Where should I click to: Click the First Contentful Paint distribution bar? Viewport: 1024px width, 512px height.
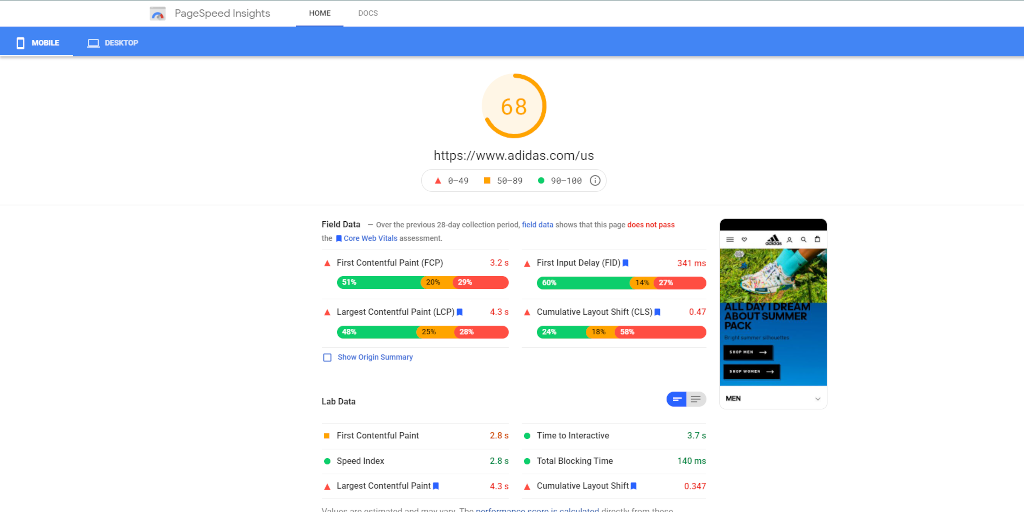(x=423, y=283)
